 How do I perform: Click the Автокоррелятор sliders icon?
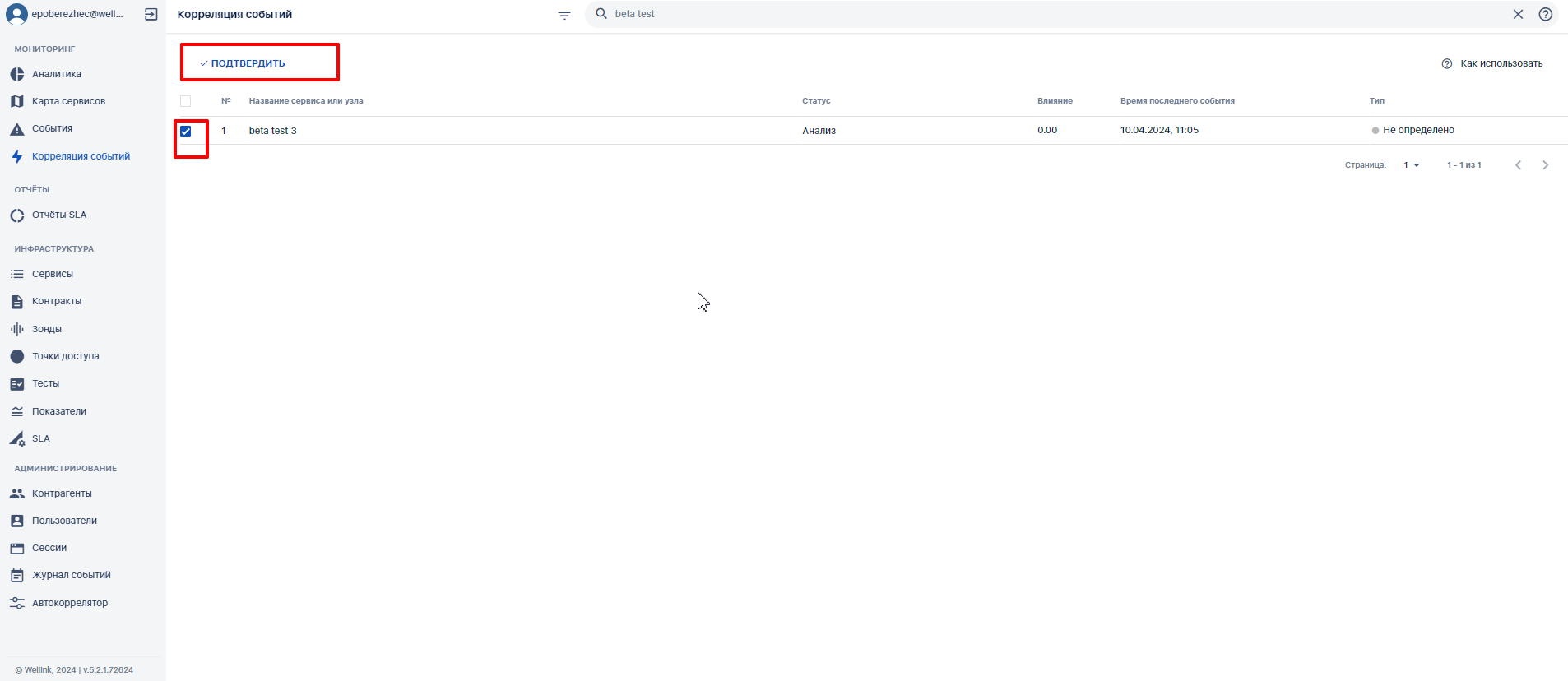(17, 603)
